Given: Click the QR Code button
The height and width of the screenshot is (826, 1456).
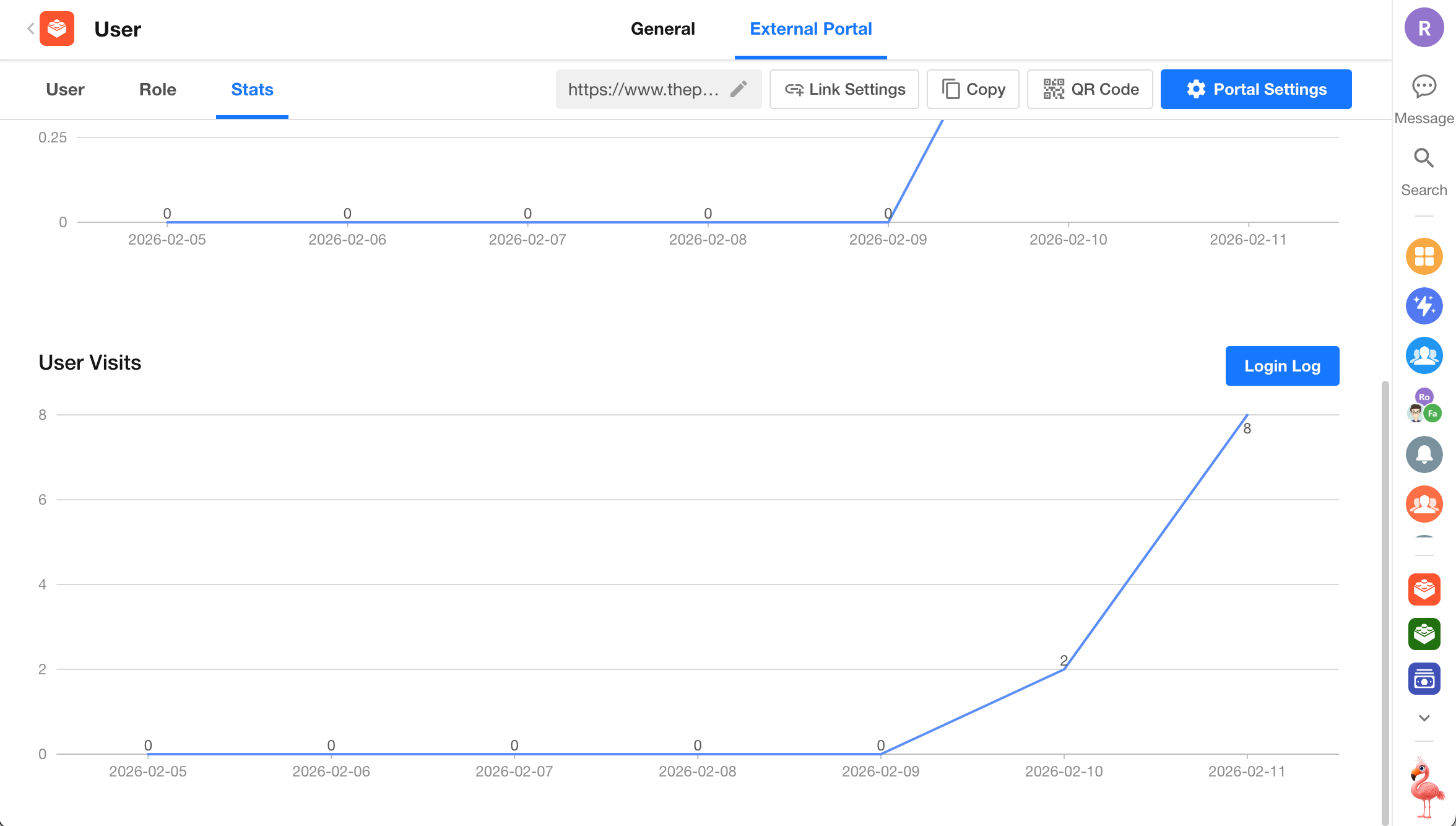Looking at the screenshot, I should tap(1090, 89).
